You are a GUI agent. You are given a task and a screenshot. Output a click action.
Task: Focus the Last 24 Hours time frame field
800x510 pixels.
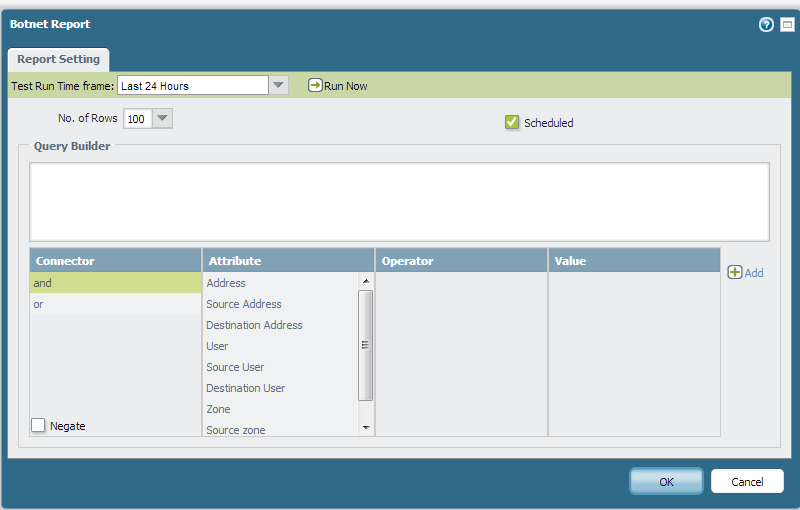click(193, 85)
